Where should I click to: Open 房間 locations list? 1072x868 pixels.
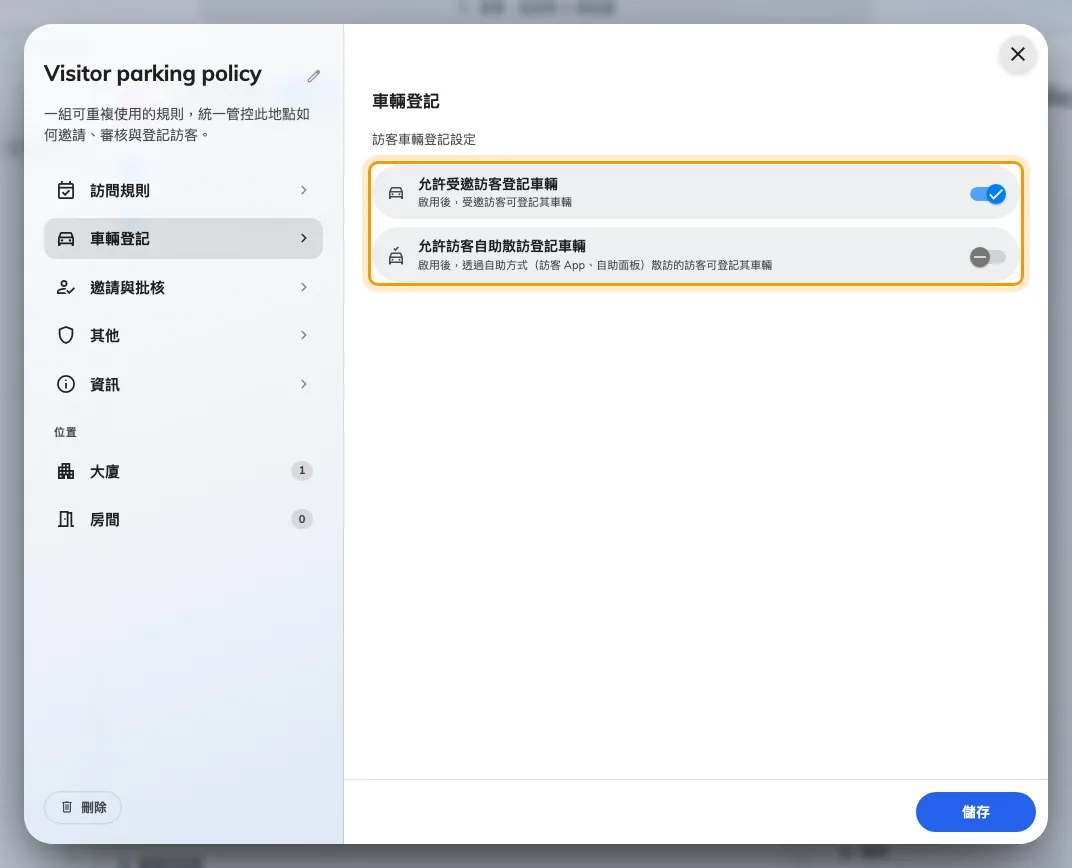[x=183, y=519]
